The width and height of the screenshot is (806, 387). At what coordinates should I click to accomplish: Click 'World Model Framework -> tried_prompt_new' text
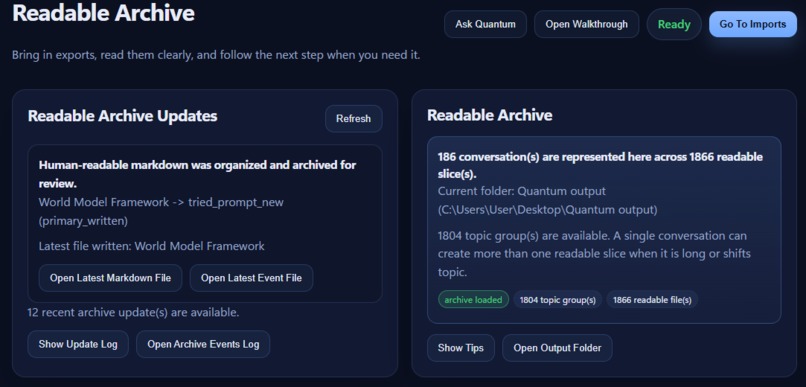pyautogui.click(x=161, y=211)
